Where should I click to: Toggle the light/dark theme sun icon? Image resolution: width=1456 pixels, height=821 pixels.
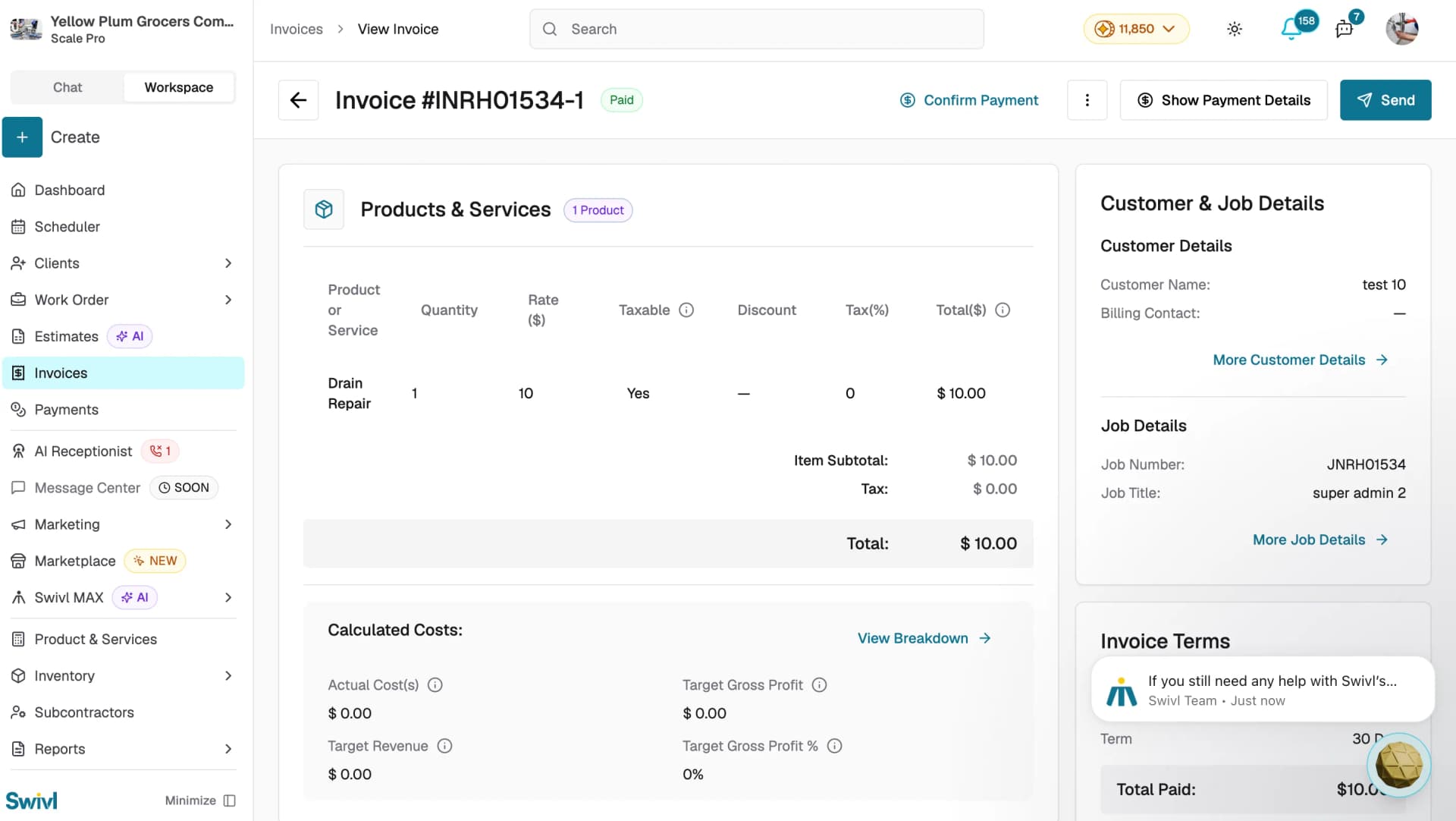pyautogui.click(x=1235, y=29)
